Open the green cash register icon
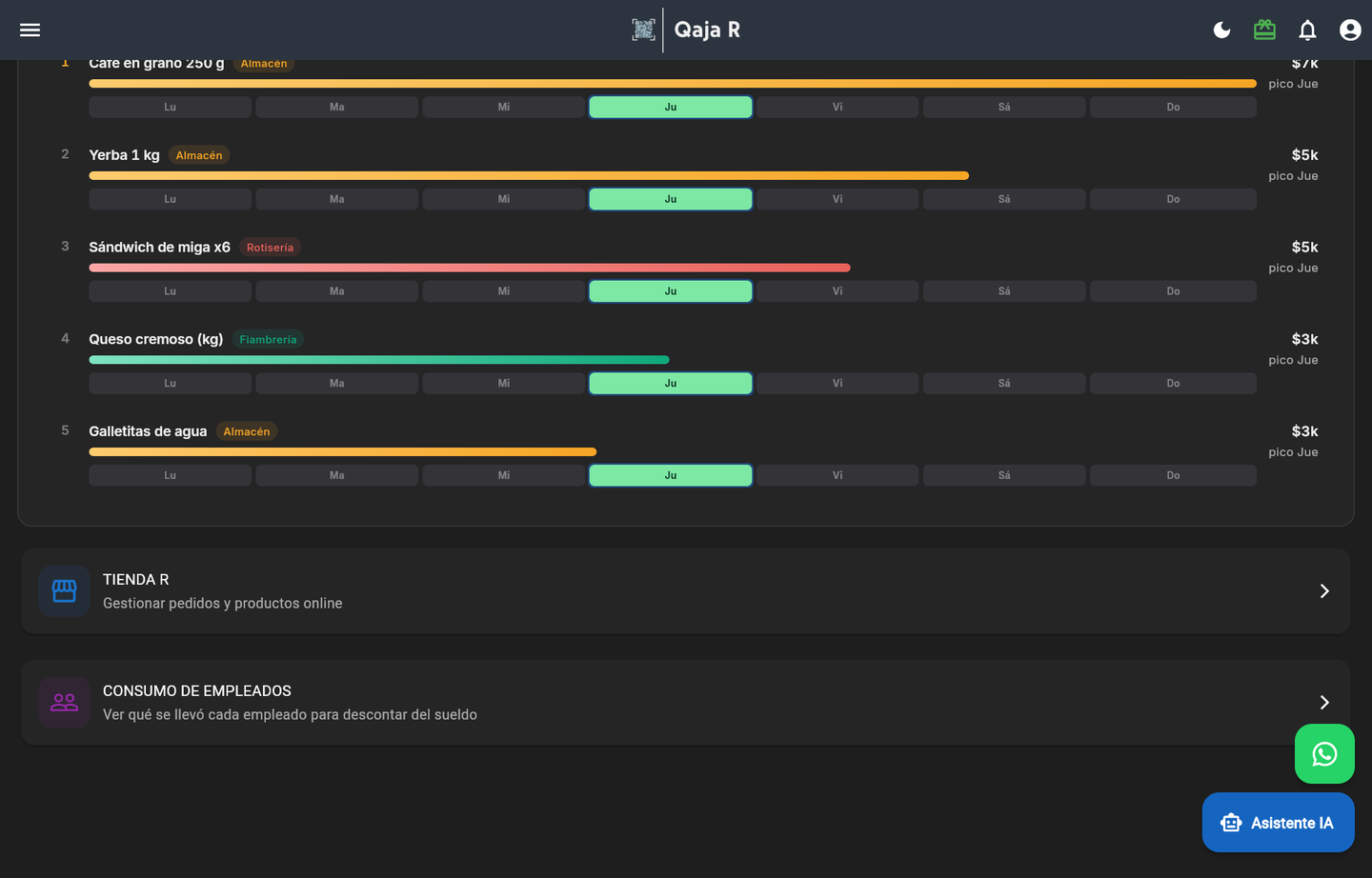 pyautogui.click(x=1264, y=30)
